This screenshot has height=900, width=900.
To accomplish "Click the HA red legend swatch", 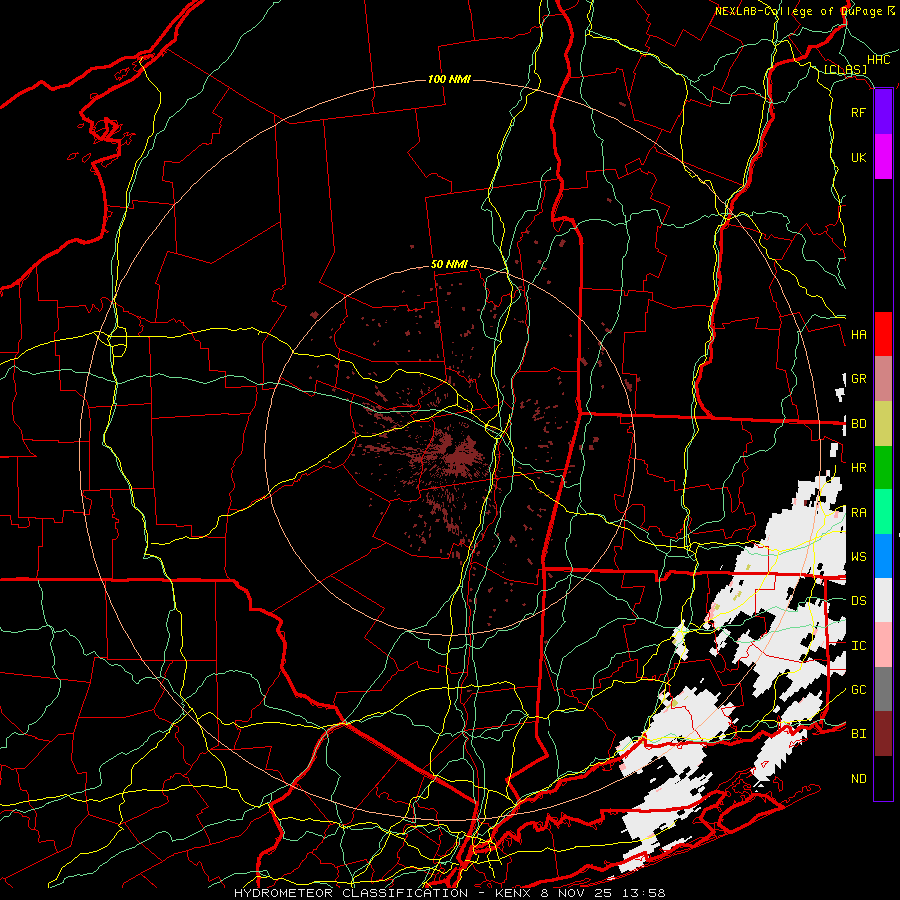I will point(883,334).
